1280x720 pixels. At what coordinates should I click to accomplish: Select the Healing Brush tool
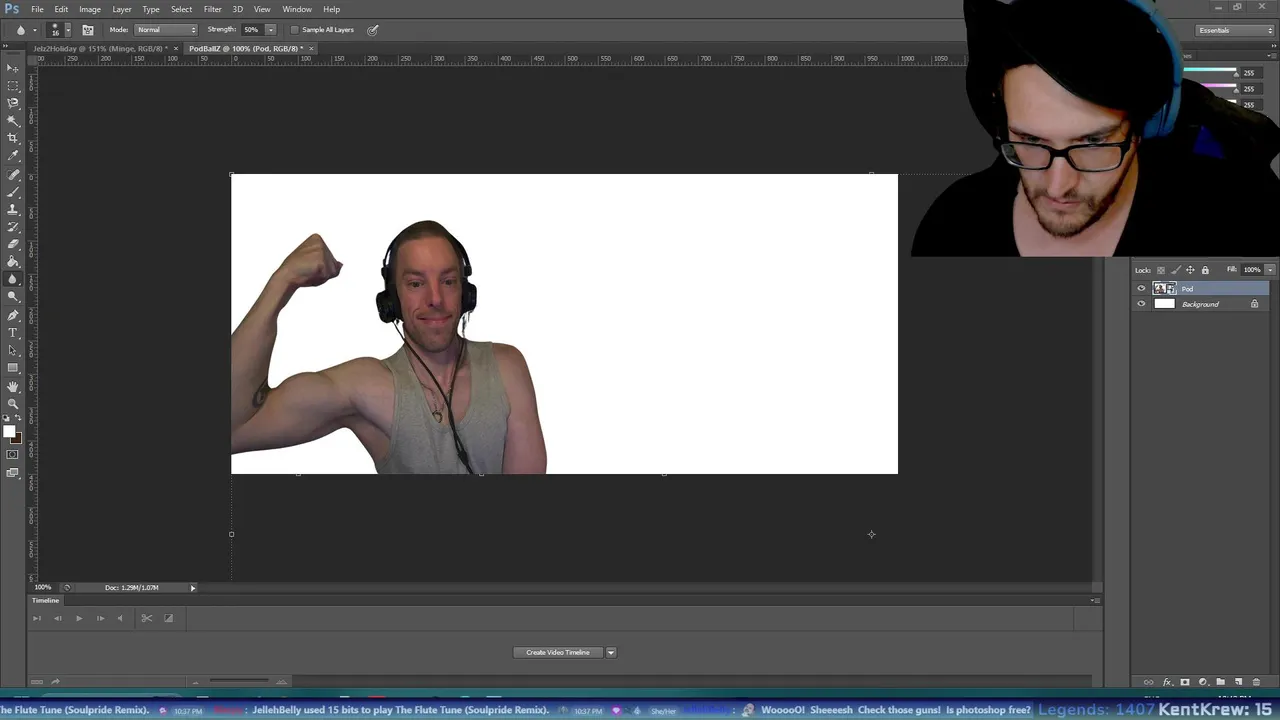pyautogui.click(x=13, y=174)
